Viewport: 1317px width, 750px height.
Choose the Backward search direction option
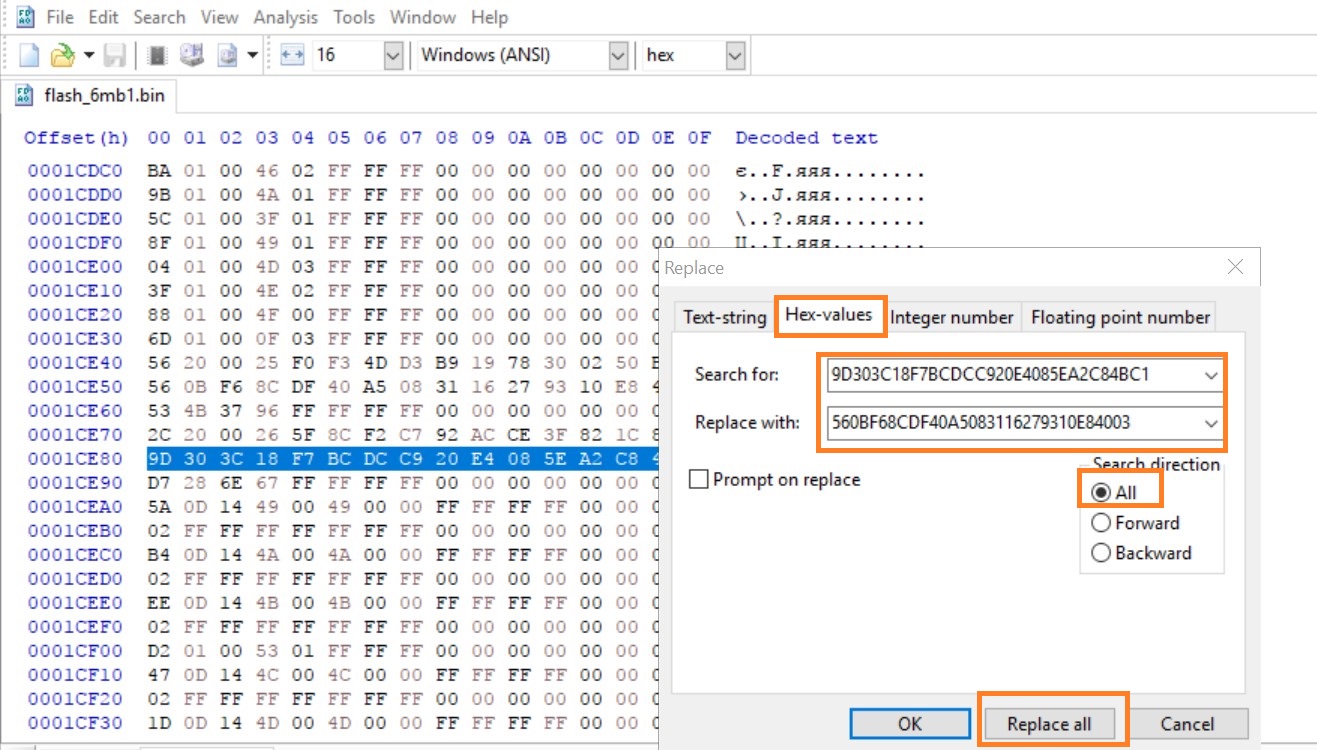click(x=1101, y=553)
